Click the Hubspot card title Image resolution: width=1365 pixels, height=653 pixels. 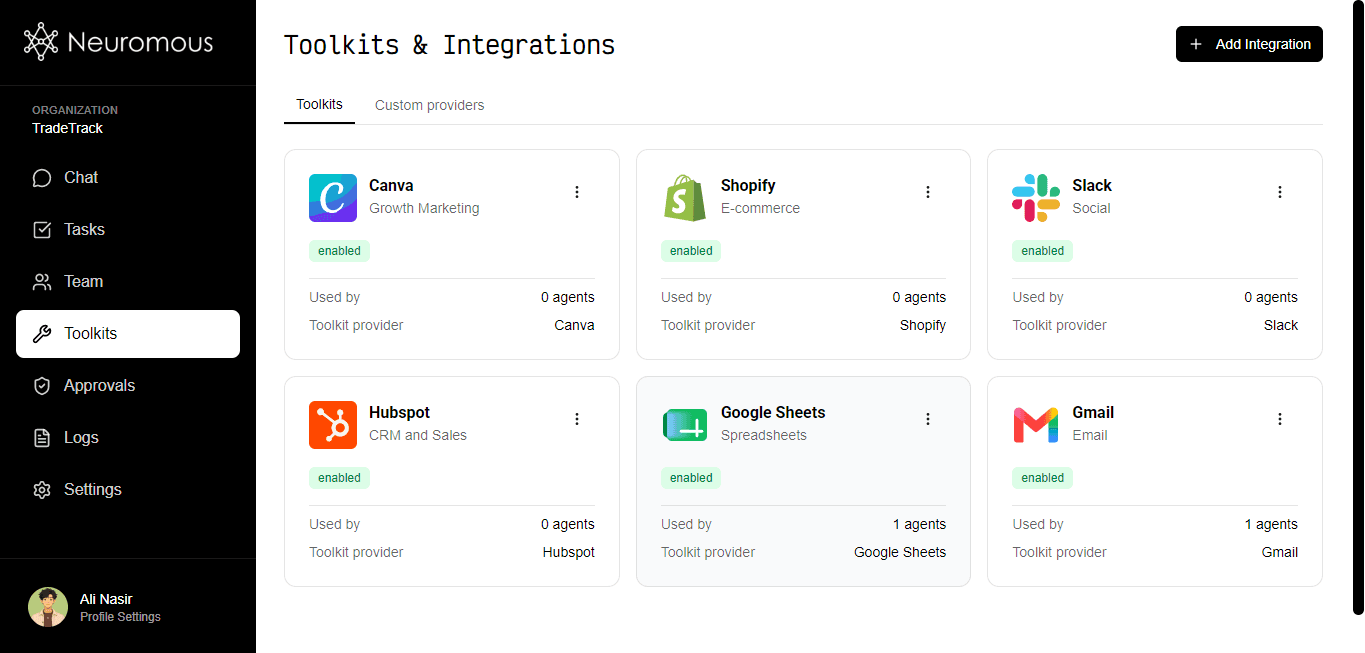399,412
